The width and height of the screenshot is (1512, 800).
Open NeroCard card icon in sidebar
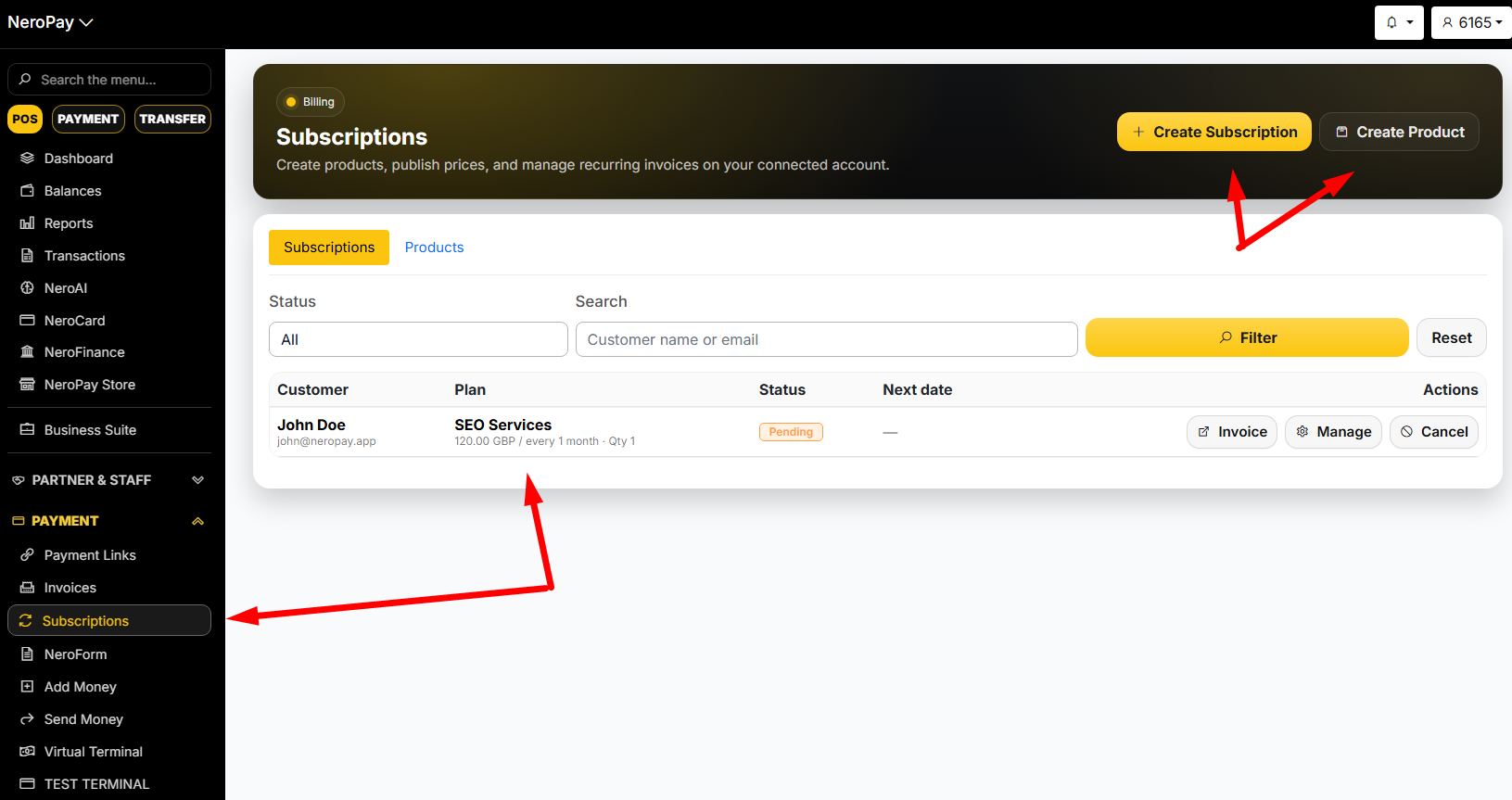click(27, 321)
